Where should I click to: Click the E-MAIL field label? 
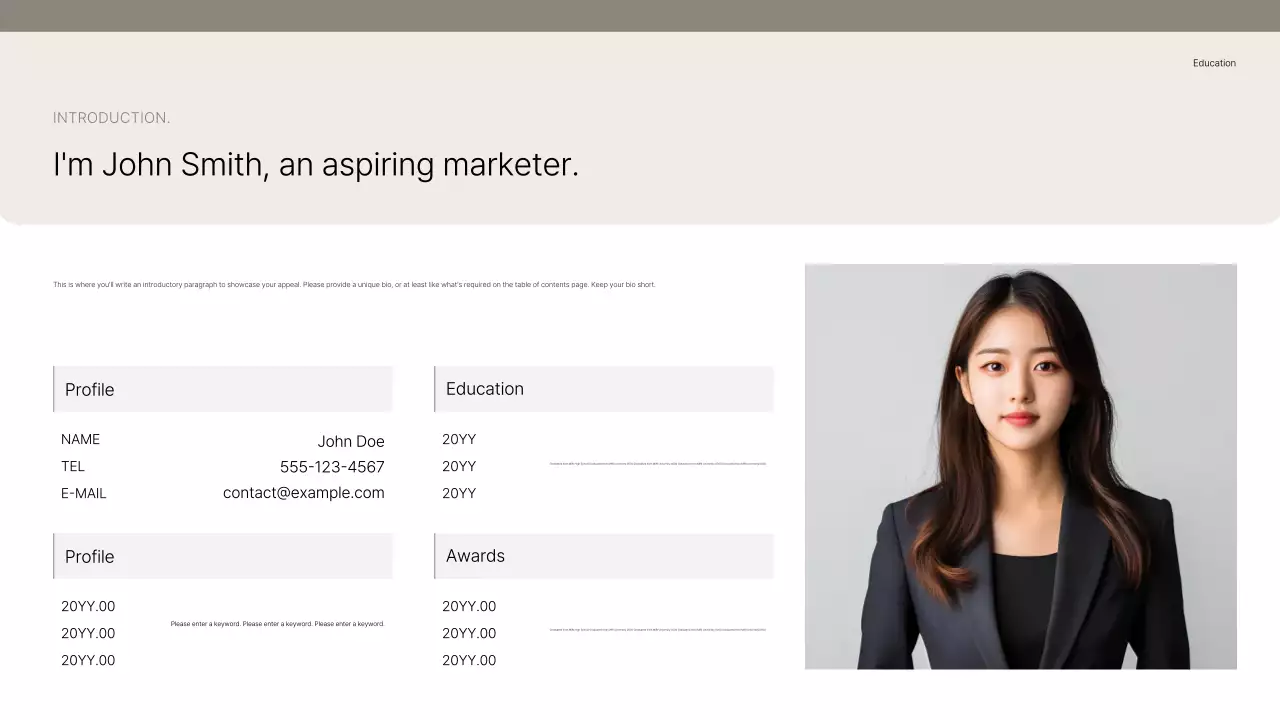pyautogui.click(x=83, y=492)
